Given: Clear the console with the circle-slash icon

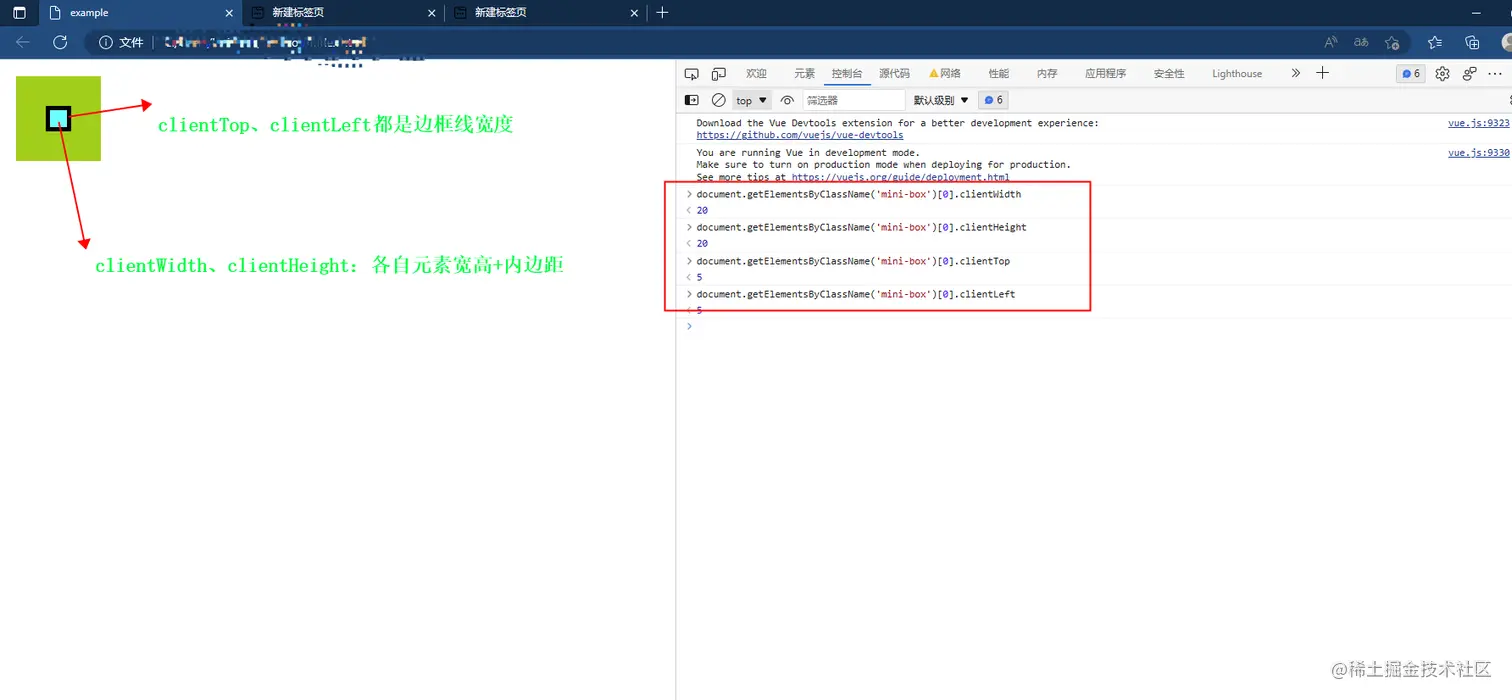Looking at the screenshot, I should coord(718,100).
